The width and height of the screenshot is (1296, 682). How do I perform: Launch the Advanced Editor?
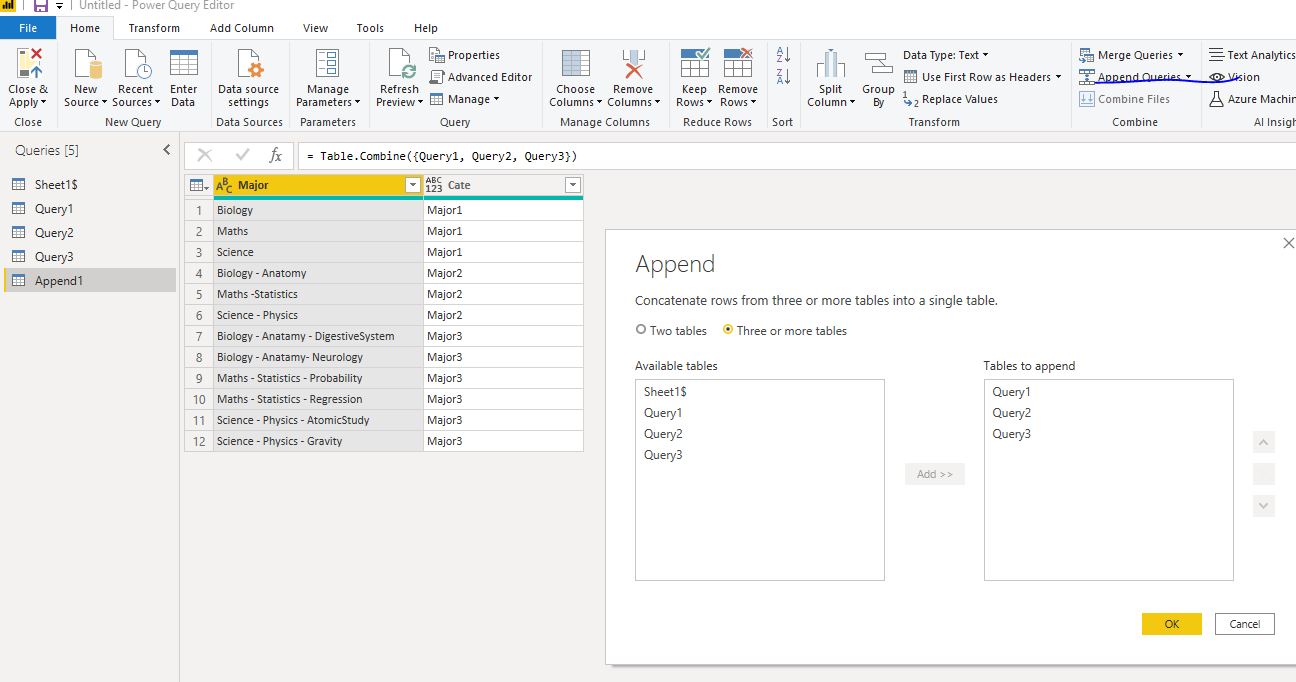pos(481,77)
